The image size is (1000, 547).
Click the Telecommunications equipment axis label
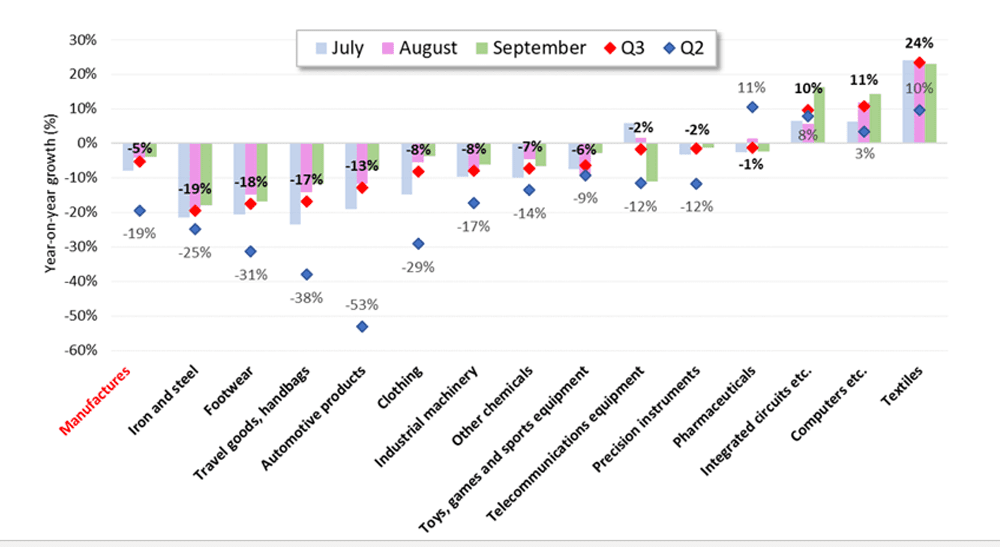566,444
